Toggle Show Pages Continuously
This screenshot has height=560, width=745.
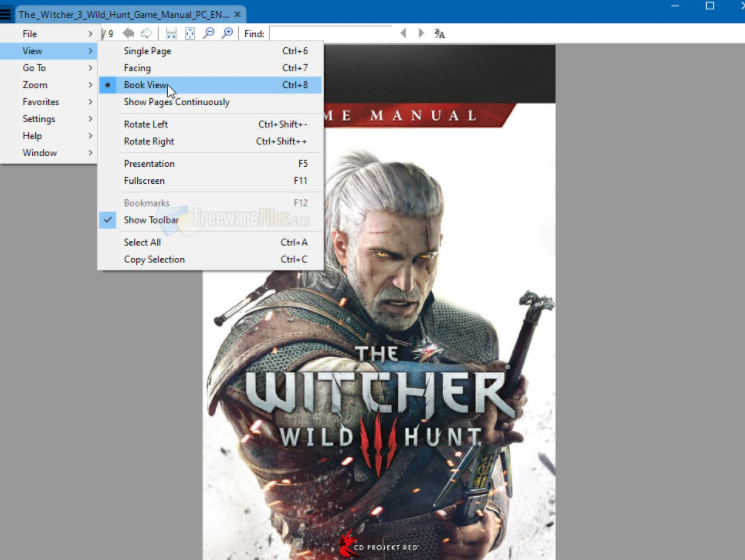[x=210, y=102]
